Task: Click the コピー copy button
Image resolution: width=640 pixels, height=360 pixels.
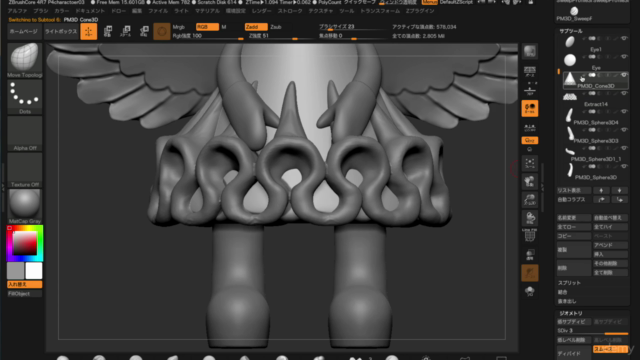Action: pos(574,236)
